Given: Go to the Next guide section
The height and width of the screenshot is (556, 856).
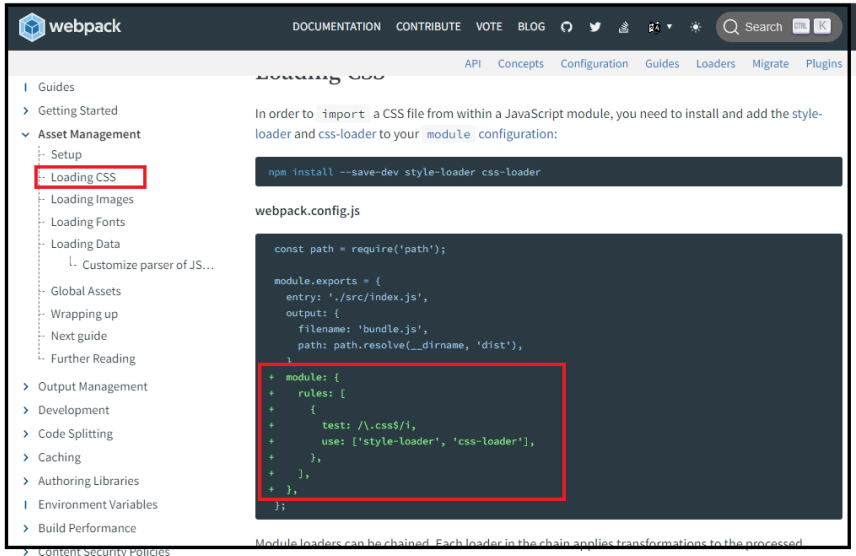Looking at the screenshot, I should 79,336.
